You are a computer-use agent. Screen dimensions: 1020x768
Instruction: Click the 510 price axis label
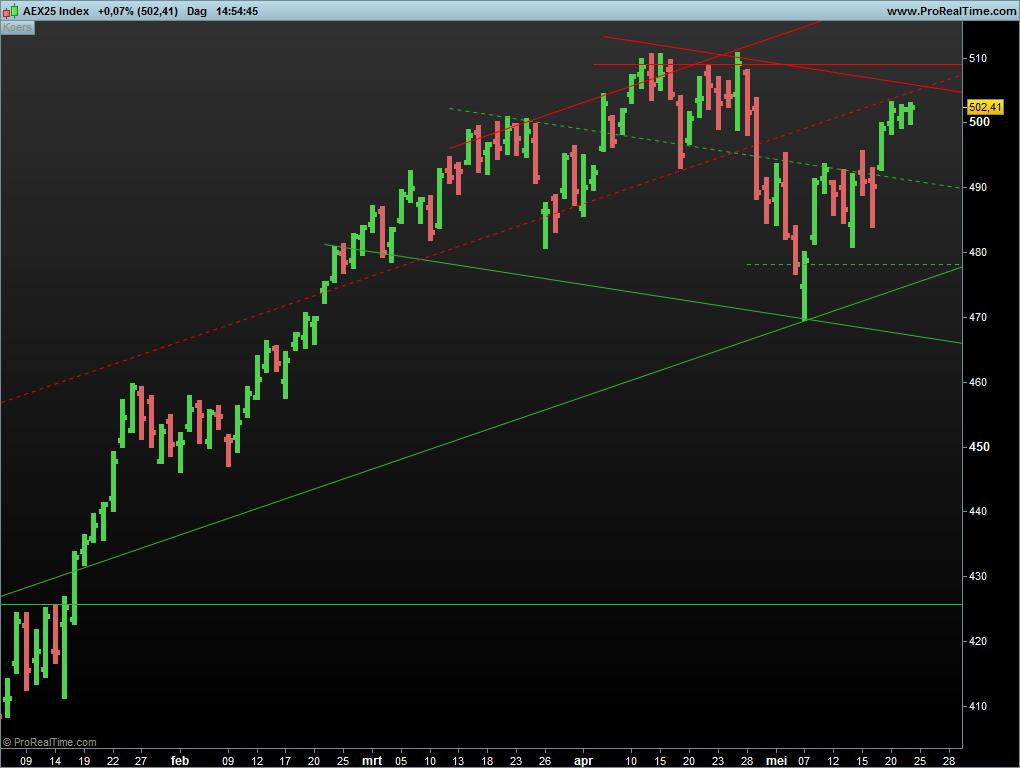pos(977,58)
